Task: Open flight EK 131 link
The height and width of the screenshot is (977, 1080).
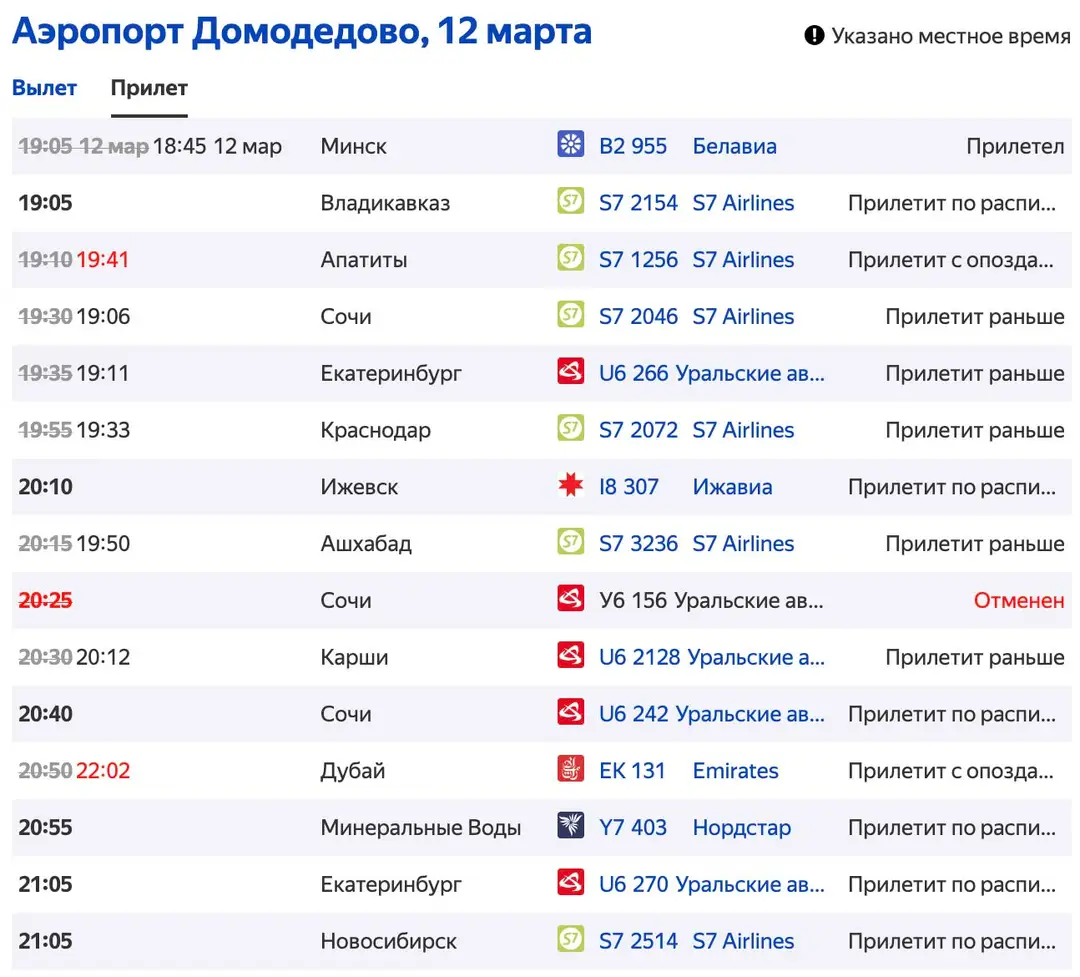Action: 632,770
